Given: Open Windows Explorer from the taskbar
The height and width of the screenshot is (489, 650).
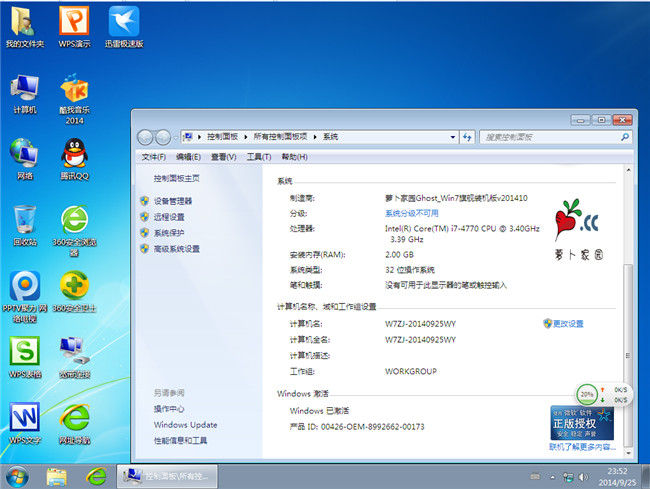Looking at the screenshot, I should (x=56, y=477).
